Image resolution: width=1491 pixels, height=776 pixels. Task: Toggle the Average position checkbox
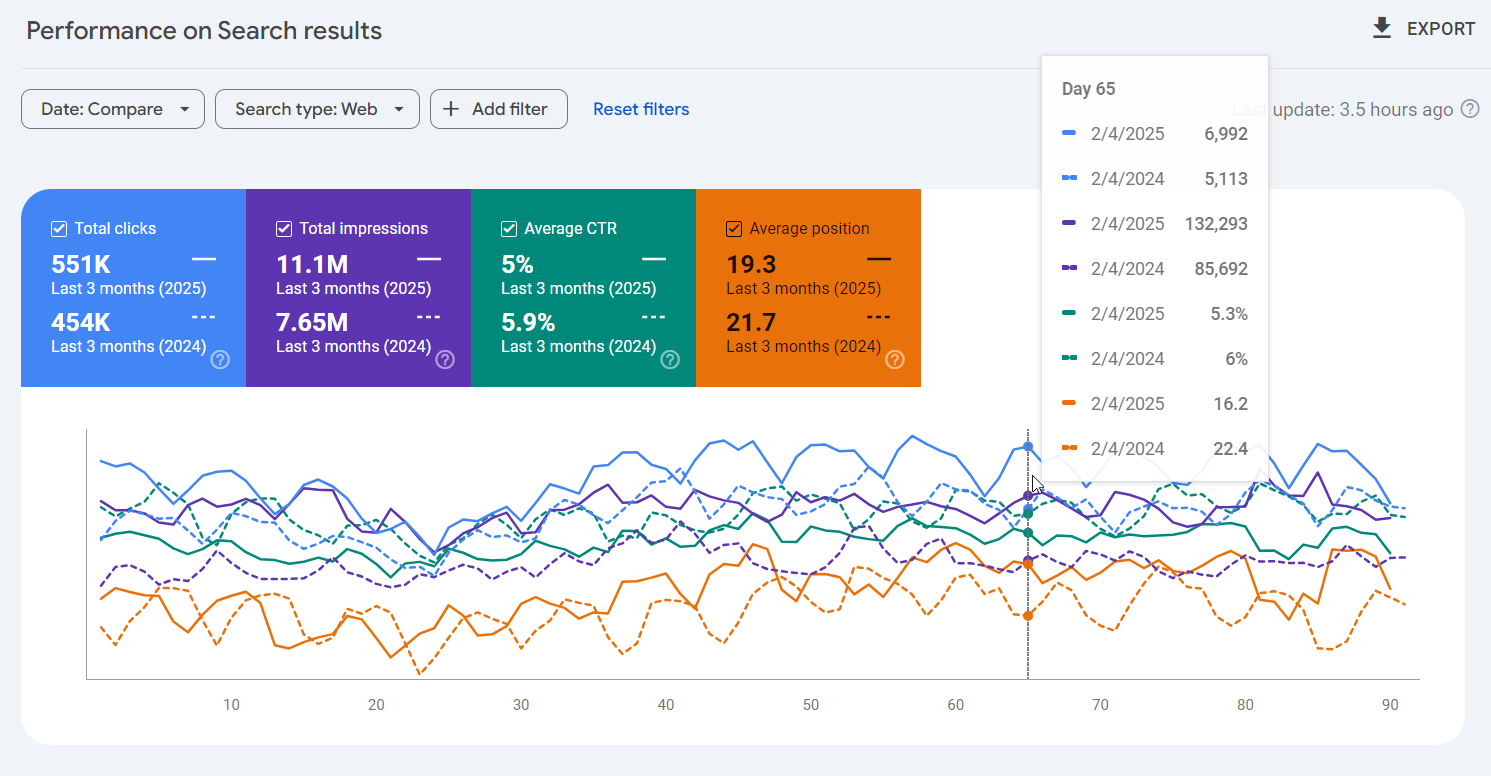pos(734,229)
